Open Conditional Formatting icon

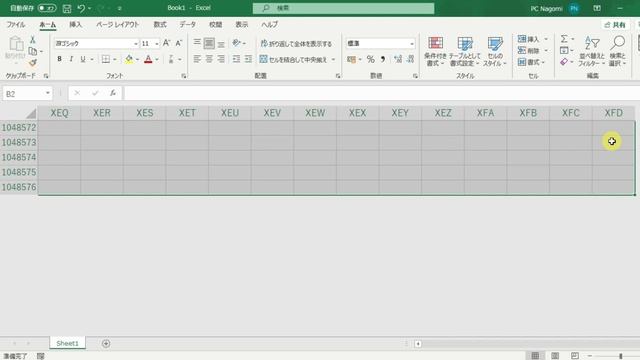coord(436,43)
